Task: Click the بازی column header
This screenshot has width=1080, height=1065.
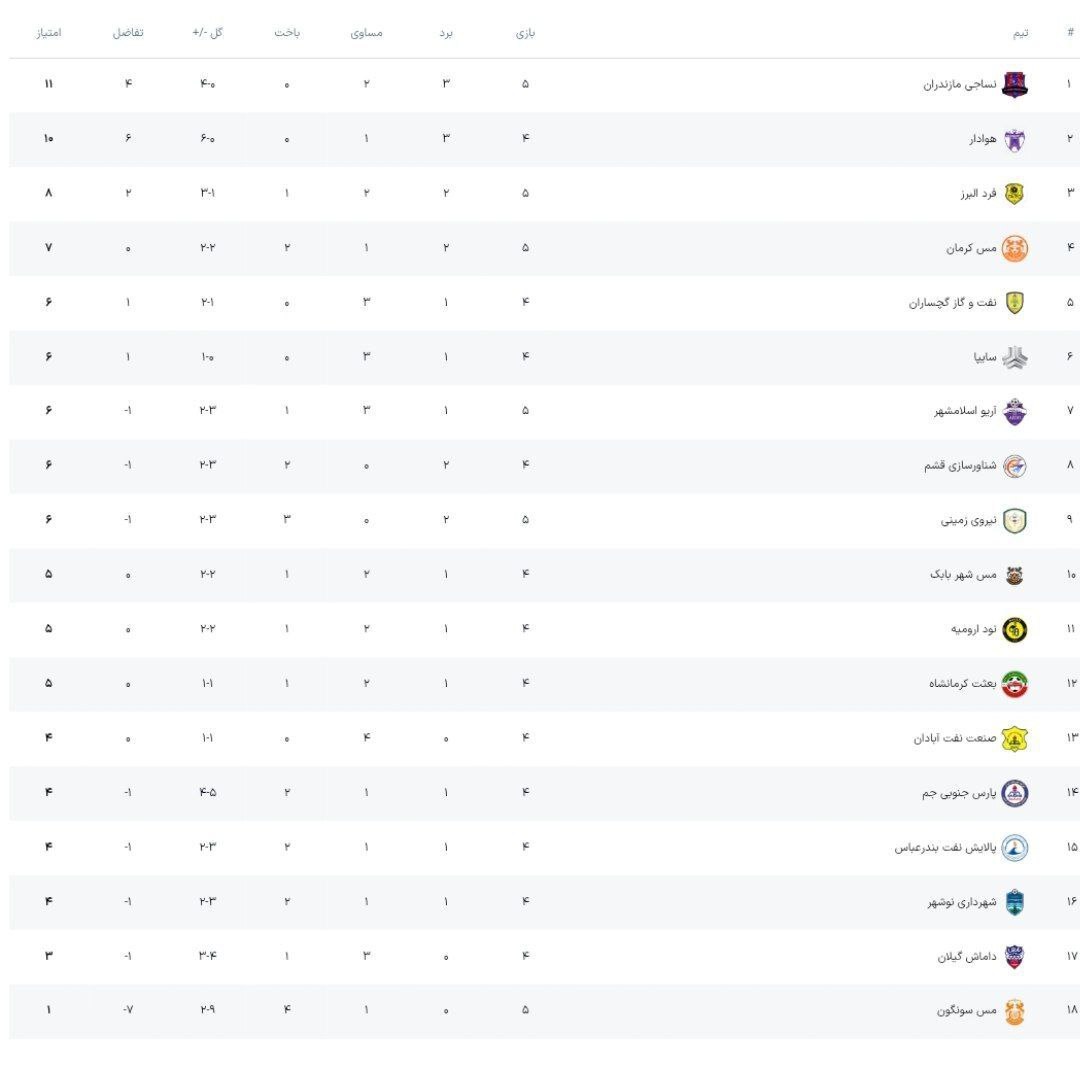Action: click(526, 33)
